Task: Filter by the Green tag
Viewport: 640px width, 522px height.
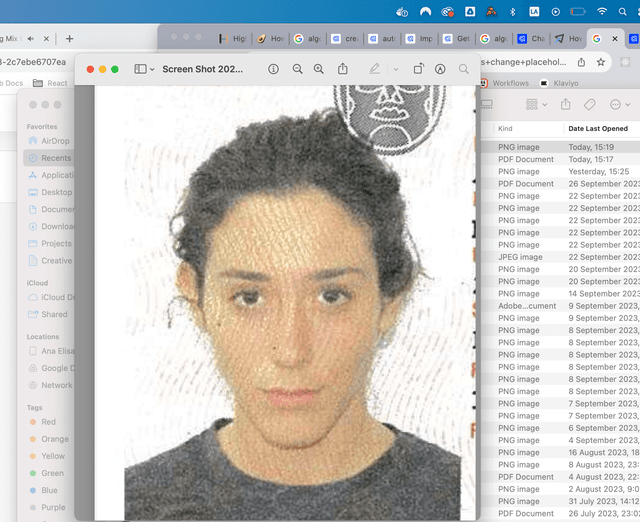Action: point(47,473)
